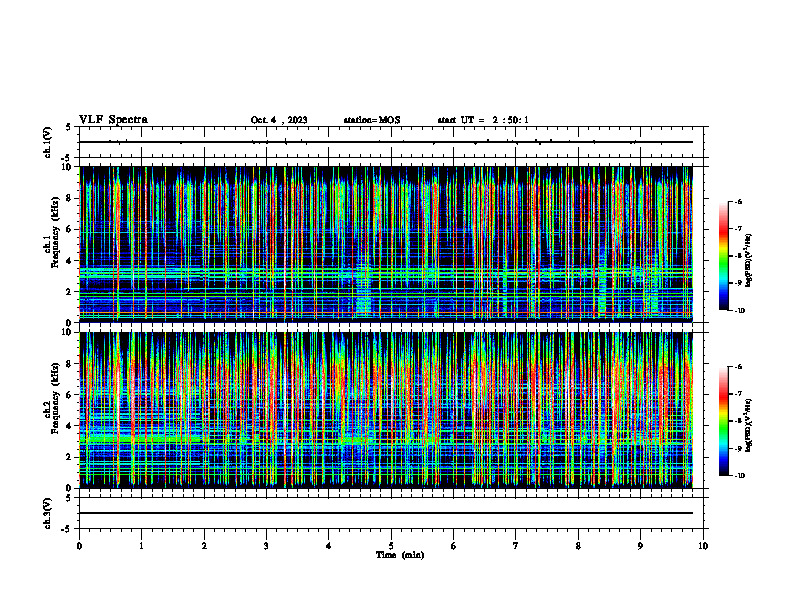Viewport: 792px width, 612px height.
Task: Click the ch.2 spectrogram panel
Action: point(386,410)
